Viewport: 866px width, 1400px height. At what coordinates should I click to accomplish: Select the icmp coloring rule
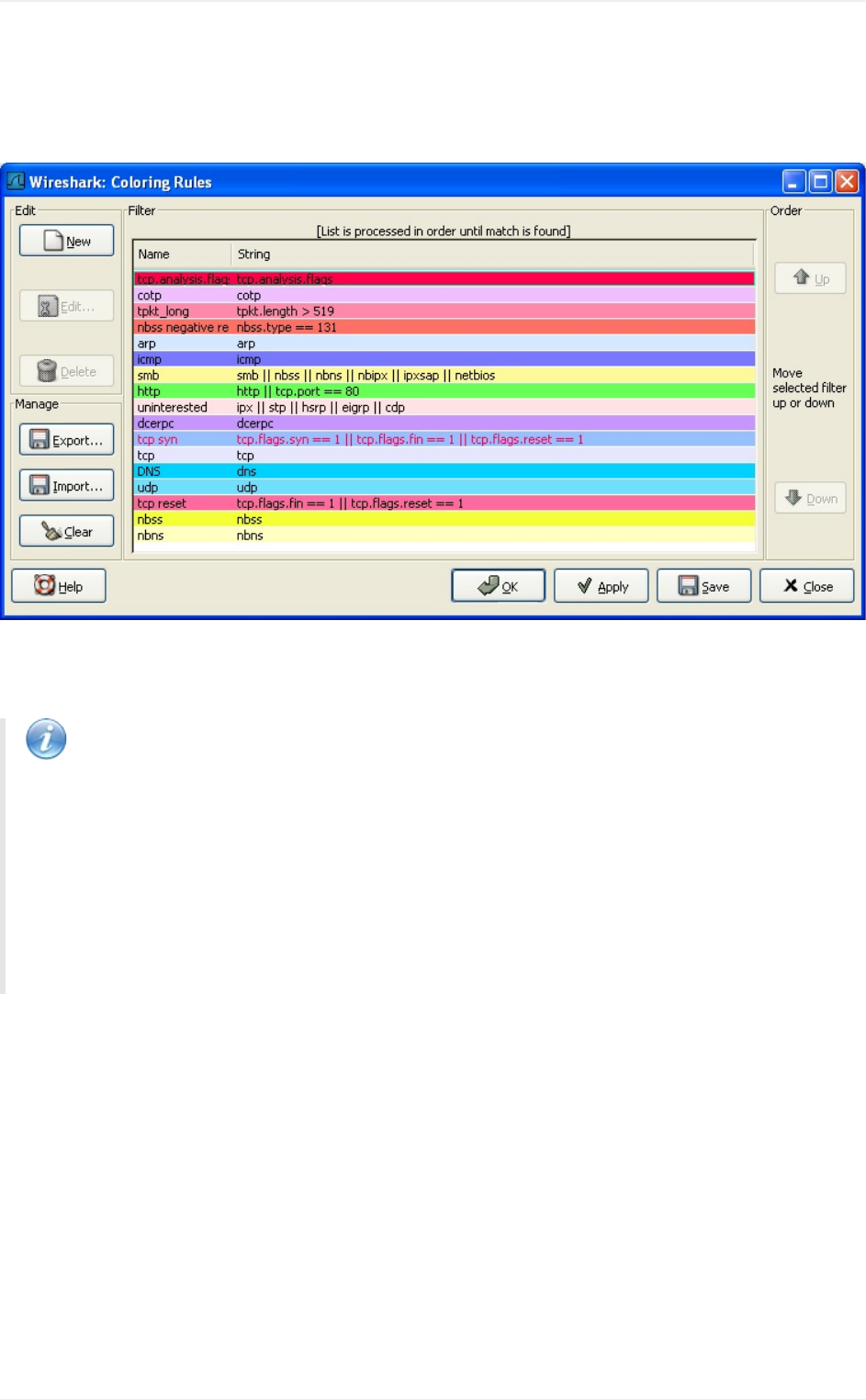click(x=444, y=359)
